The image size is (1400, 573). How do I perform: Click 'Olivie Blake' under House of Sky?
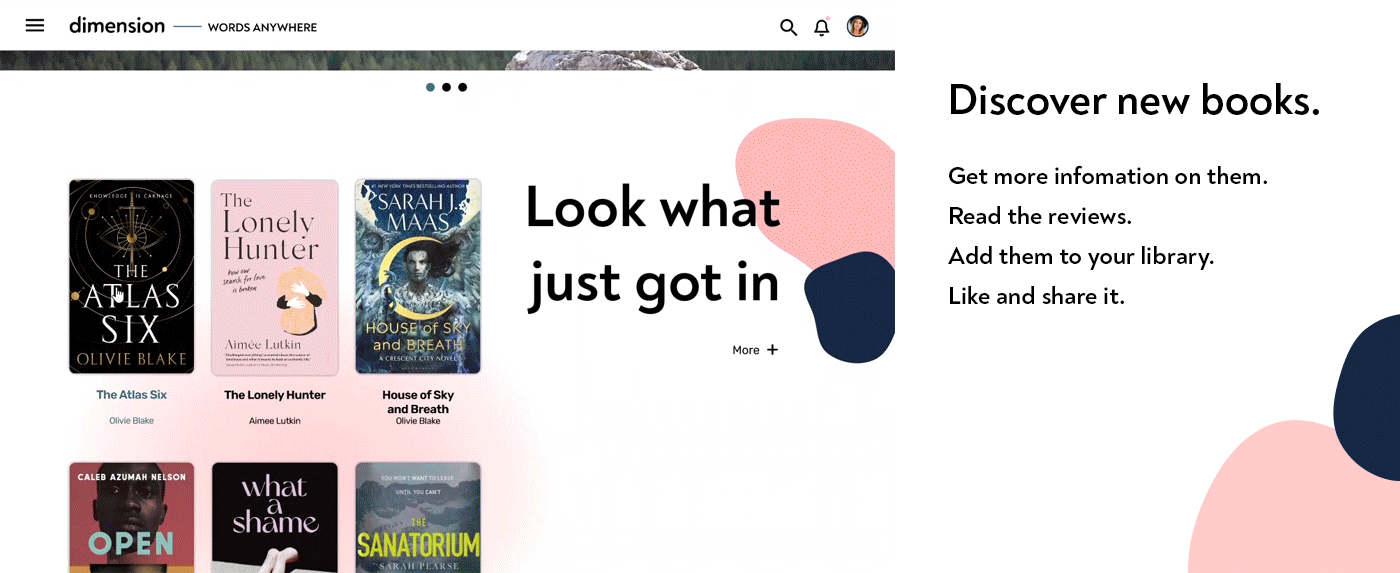418,421
